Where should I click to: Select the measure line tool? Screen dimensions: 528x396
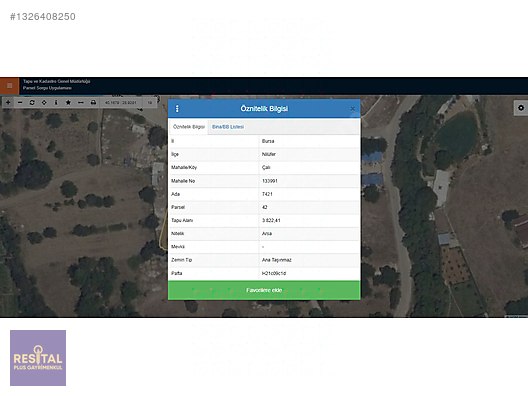[80, 102]
